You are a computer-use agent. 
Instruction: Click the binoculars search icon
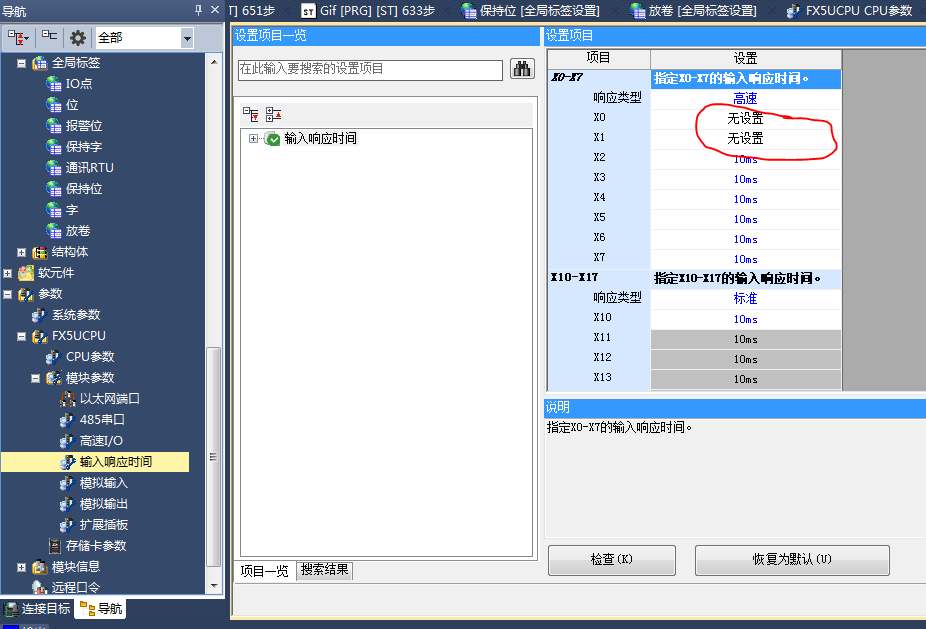click(522, 69)
